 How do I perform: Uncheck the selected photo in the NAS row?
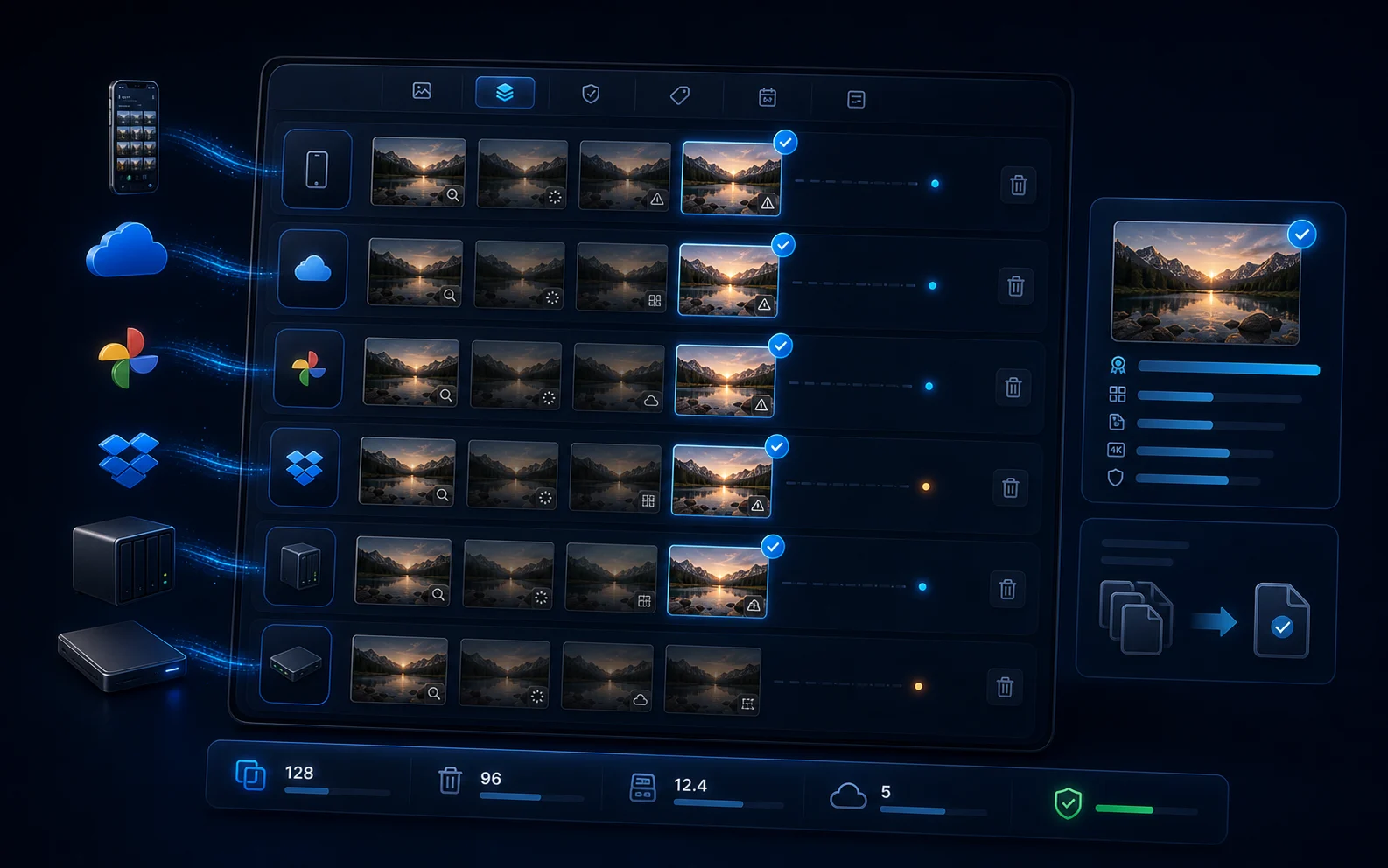click(773, 547)
